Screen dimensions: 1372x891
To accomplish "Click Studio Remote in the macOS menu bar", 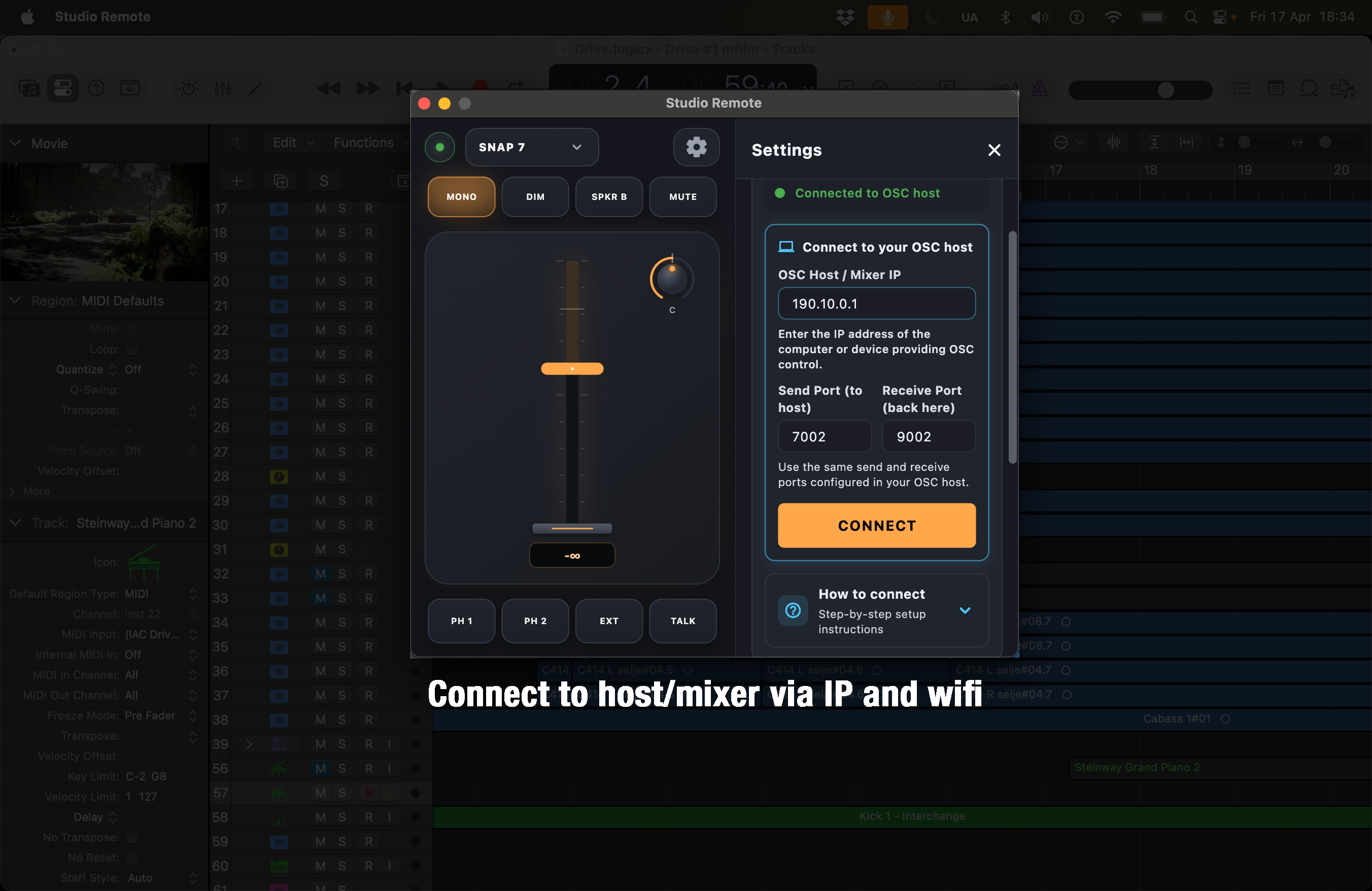I will [x=102, y=17].
